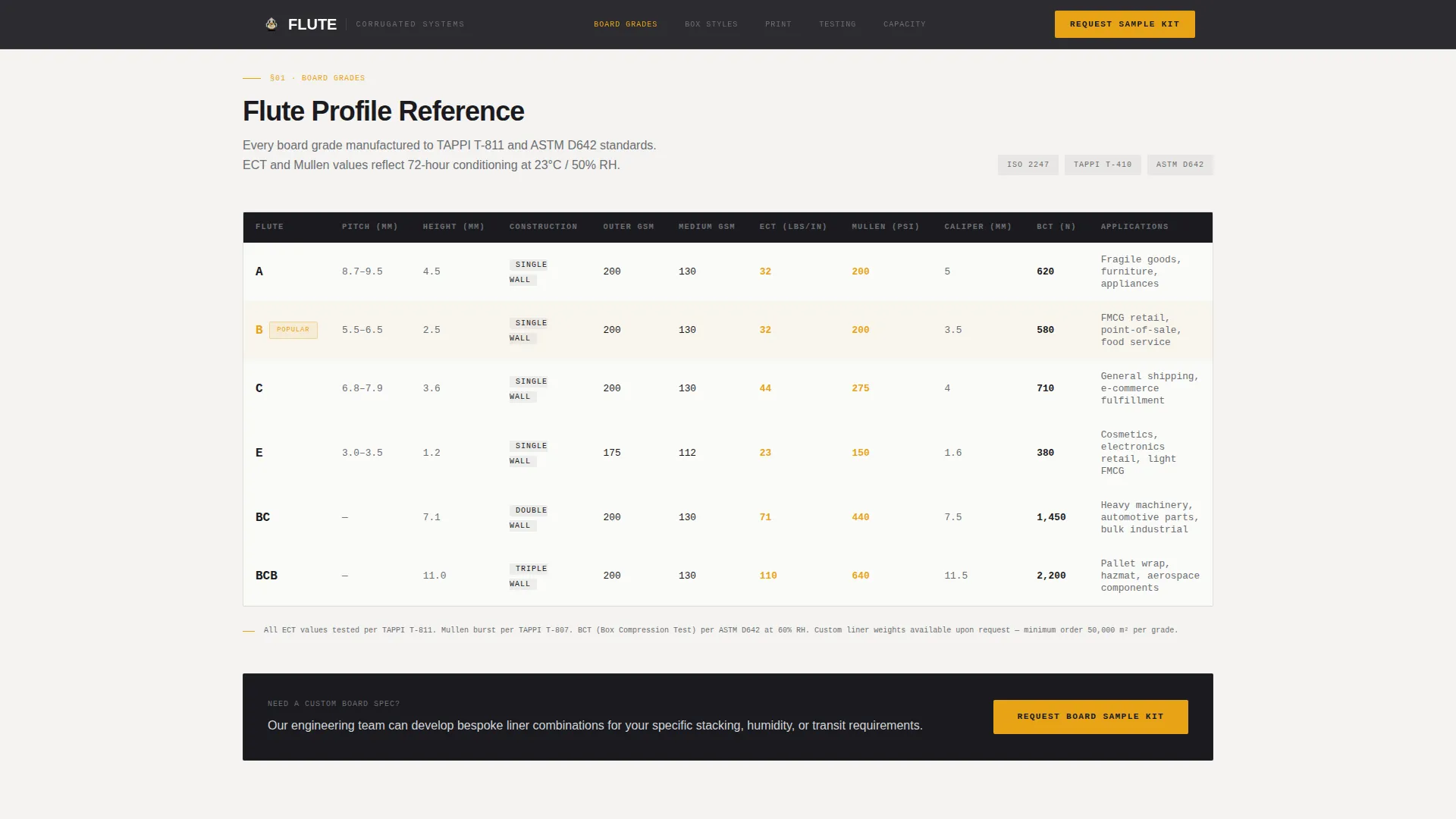Click the Request Board Sample Kit button
Screen dimensions: 1456x819
1090,717
